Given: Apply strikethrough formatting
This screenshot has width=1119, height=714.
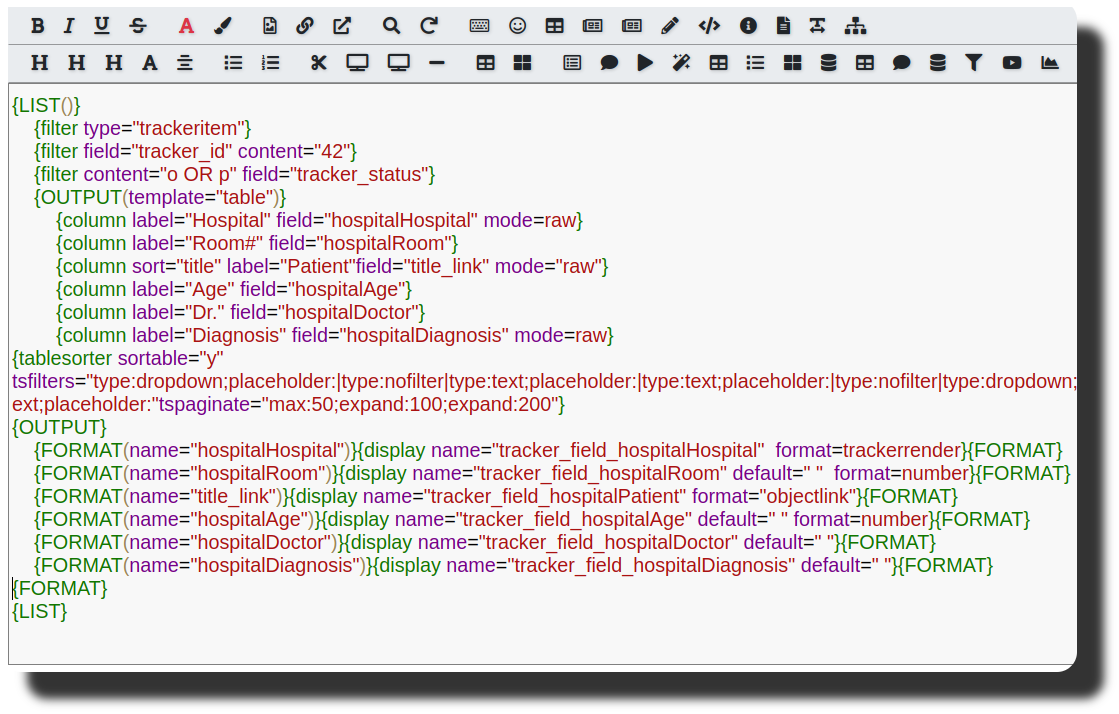Looking at the screenshot, I should [138, 26].
